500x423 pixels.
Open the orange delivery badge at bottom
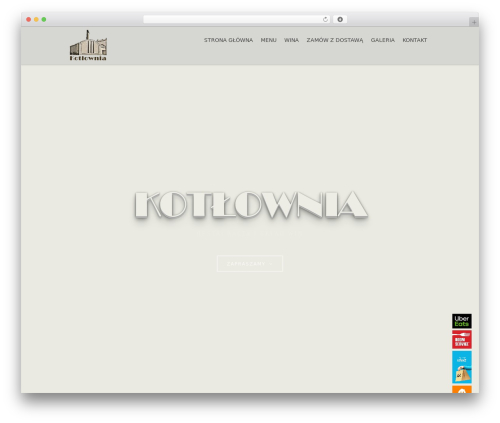[462, 389]
